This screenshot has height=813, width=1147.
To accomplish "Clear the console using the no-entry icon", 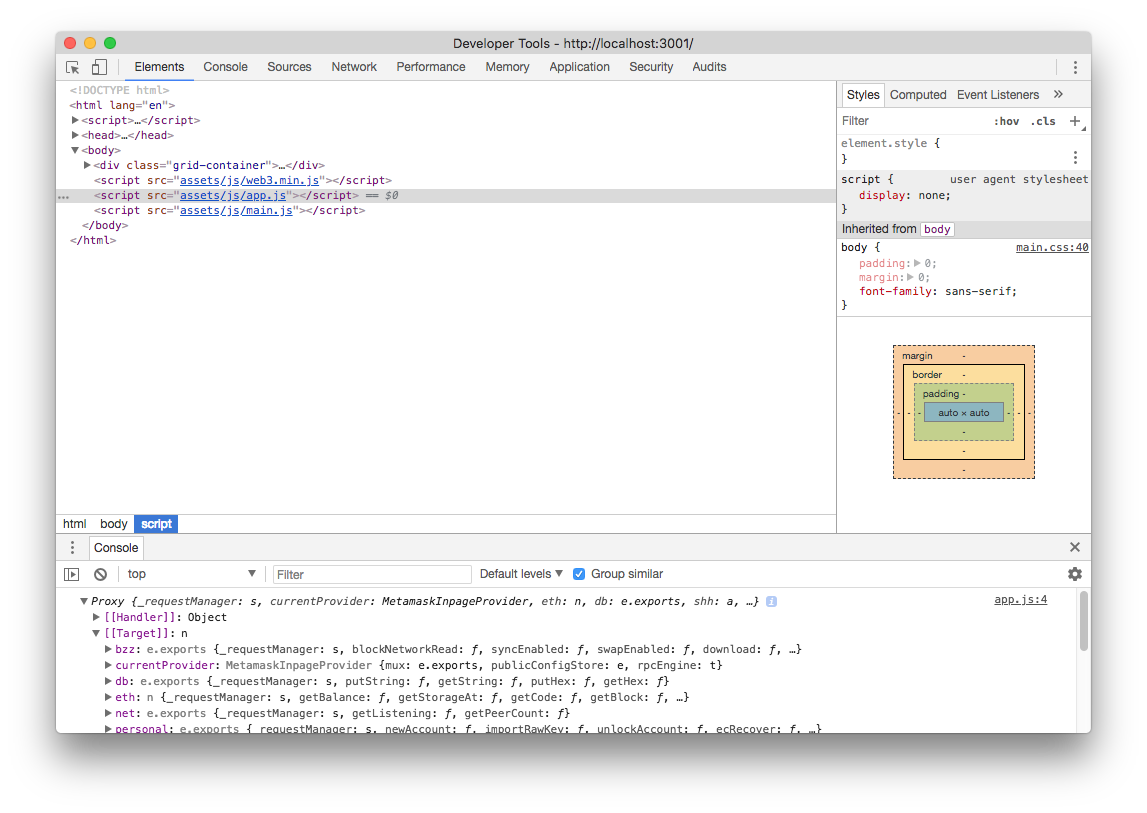I will point(99,573).
